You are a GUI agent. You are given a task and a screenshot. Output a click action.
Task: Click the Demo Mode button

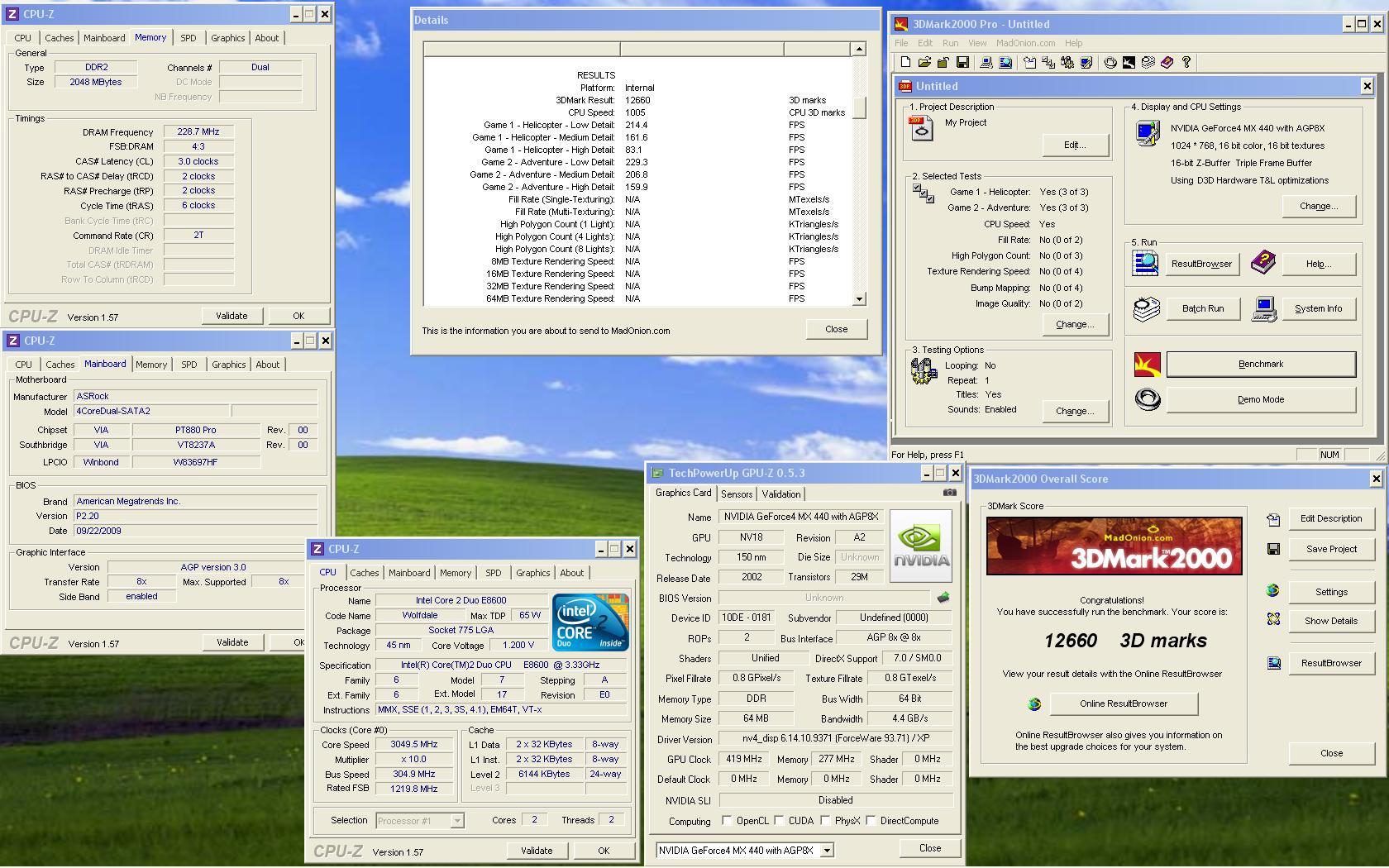pos(1261,399)
